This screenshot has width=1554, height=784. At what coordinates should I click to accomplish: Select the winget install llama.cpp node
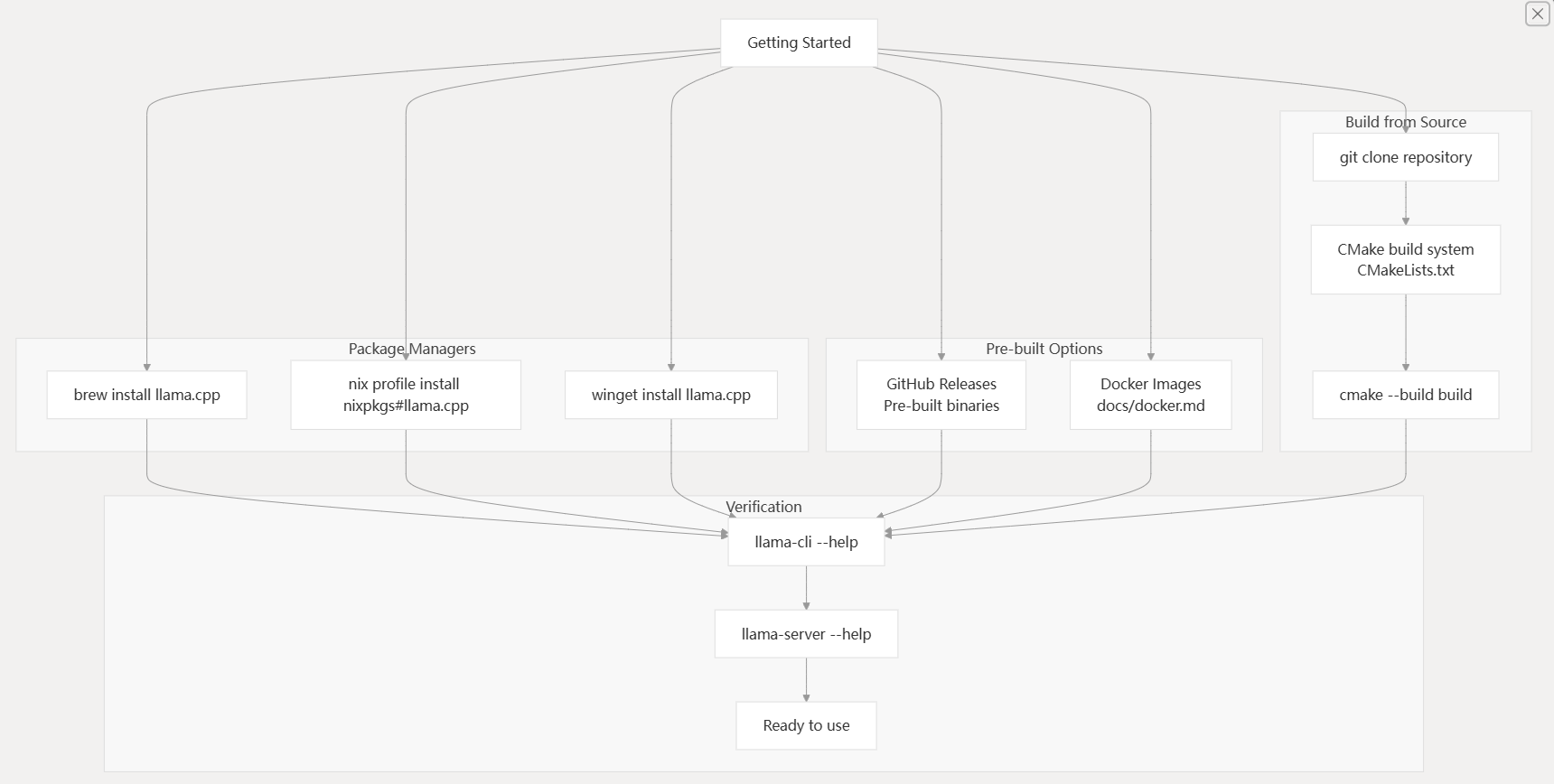pos(670,395)
